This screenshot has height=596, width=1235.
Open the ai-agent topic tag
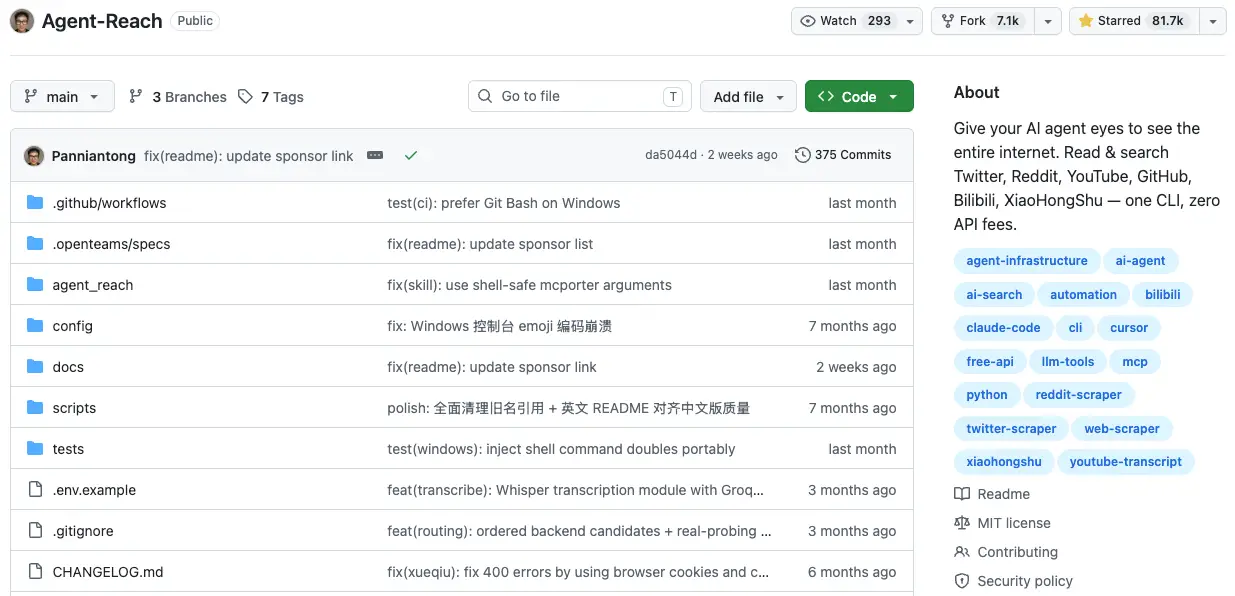[1141, 261]
